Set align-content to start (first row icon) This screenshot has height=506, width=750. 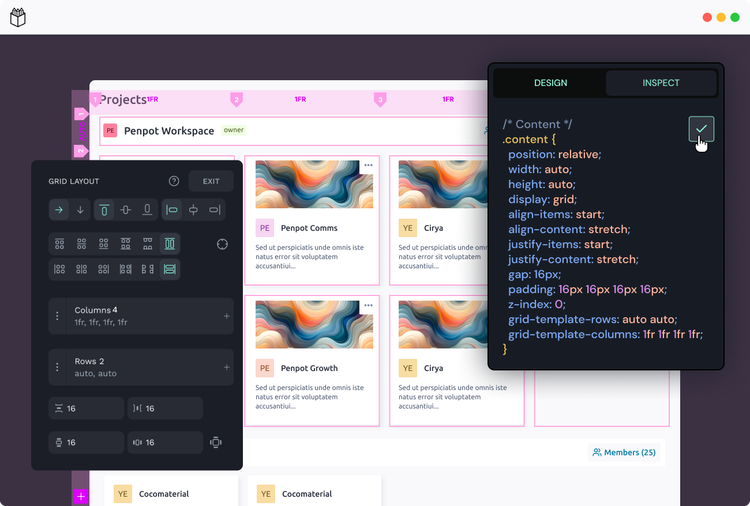(x=59, y=244)
